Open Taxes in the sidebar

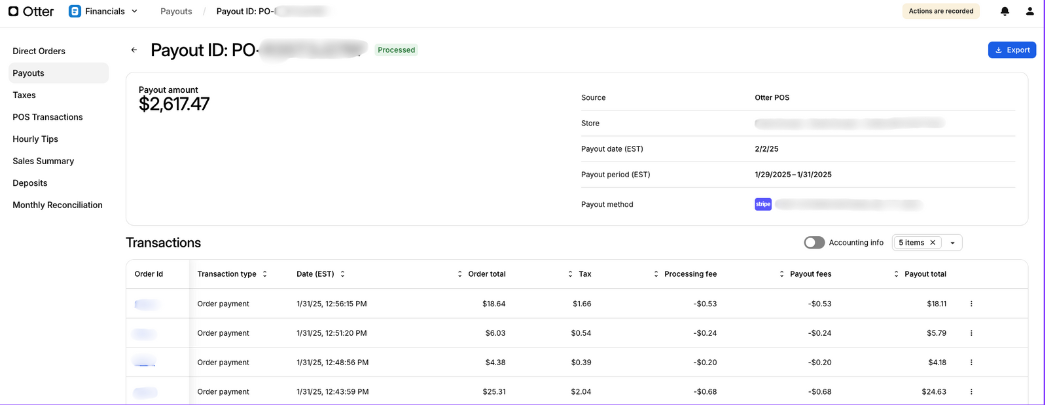click(x=24, y=95)
